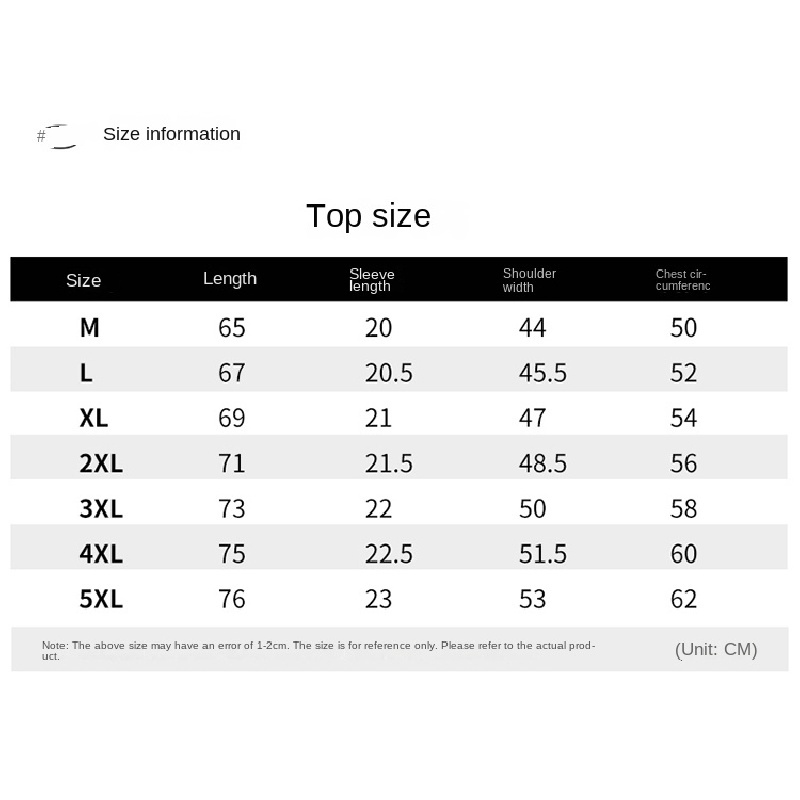Image resolution: width=800 pixels, height=800 pixels.
Task: Select the Top size title
Action: pos(368,216)
